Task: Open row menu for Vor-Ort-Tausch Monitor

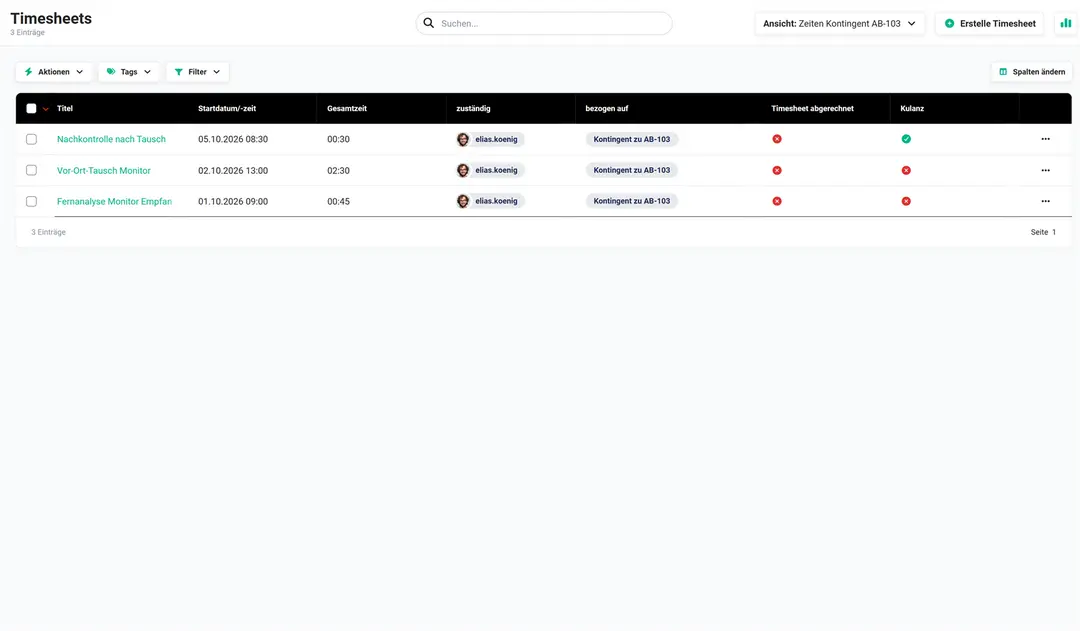Action: (x=1045, y=170)
